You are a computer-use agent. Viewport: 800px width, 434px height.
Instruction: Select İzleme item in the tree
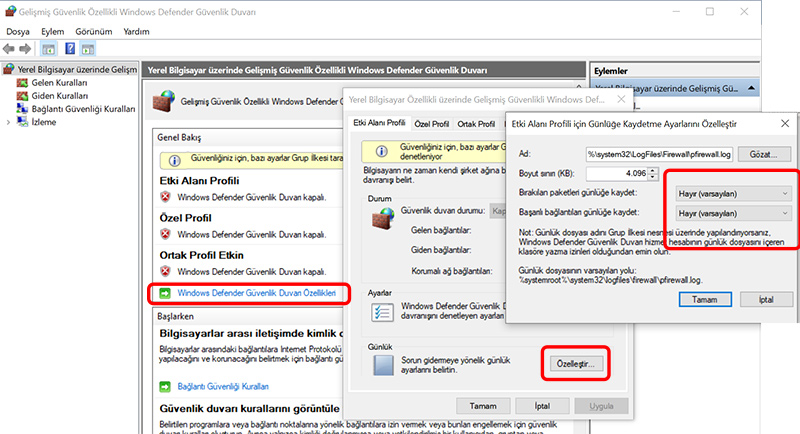point(44,122)
